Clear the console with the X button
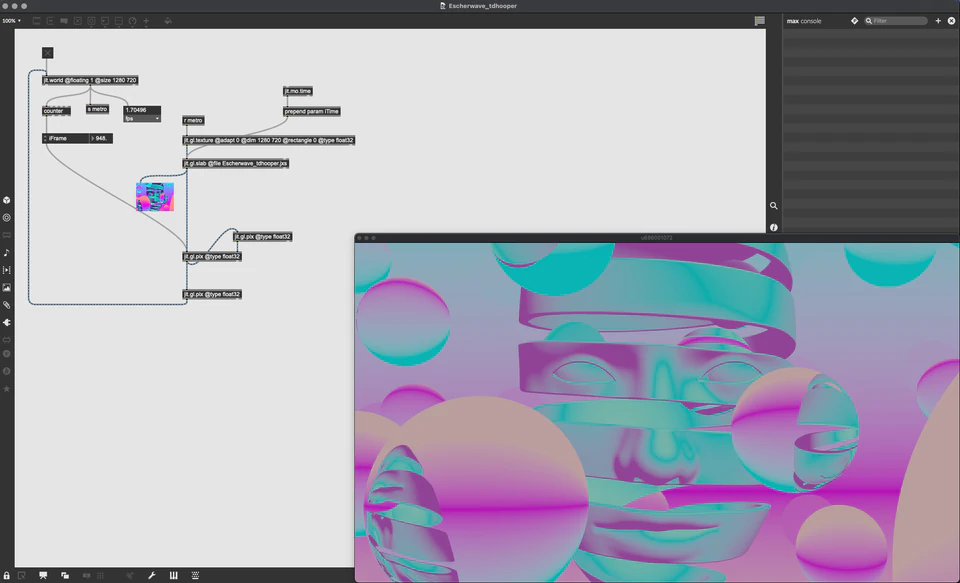 click(951, 21)
